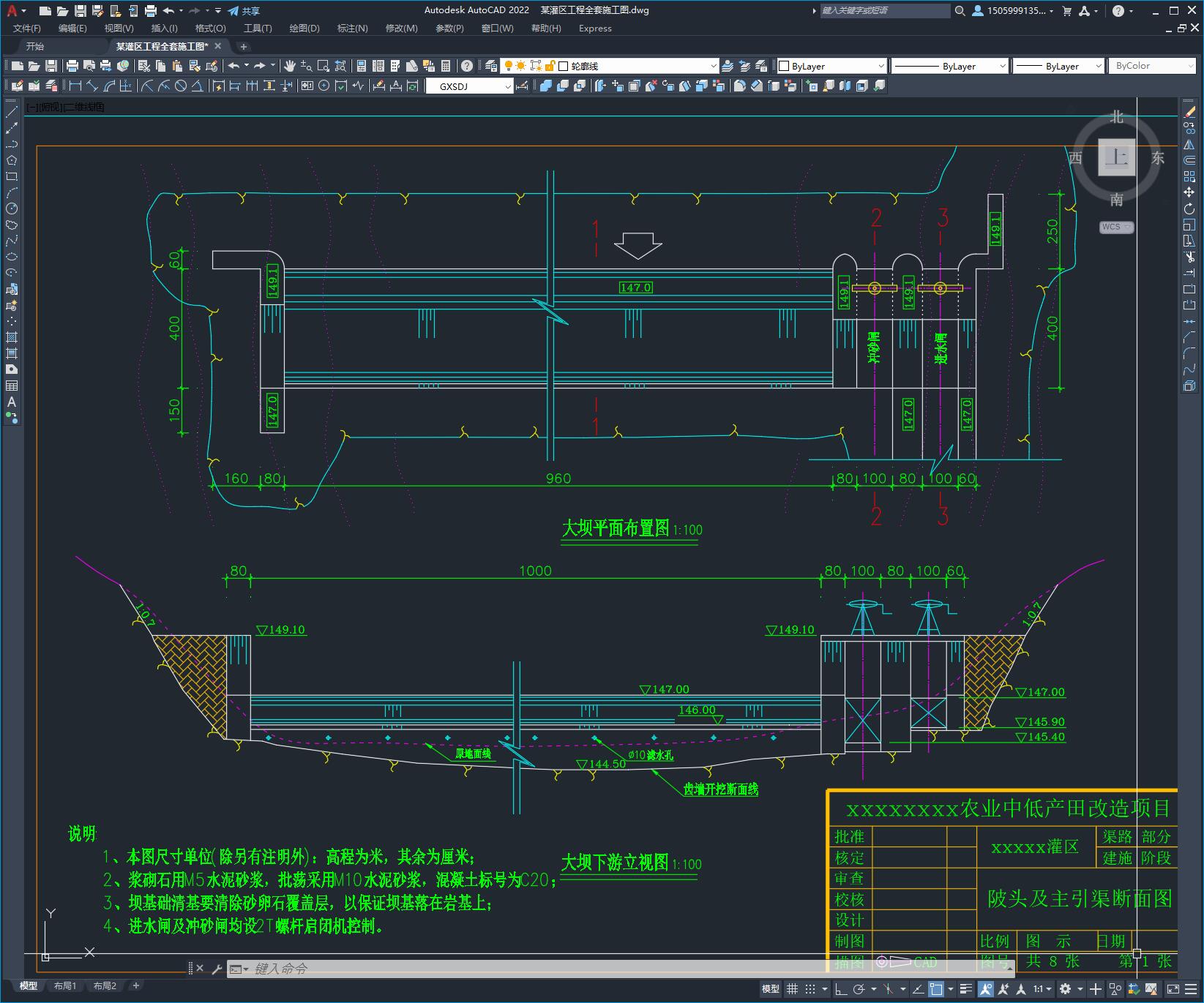This screenshot has height=1003, width=1204.
Task: Click the Save icon in quick access toolbar
Action: pos(81,11)
